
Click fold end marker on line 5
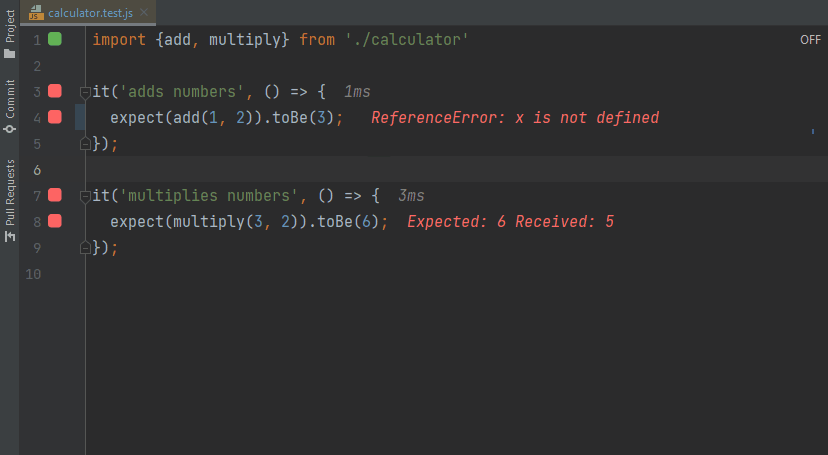pyautogui.click(x=85, y=143)
